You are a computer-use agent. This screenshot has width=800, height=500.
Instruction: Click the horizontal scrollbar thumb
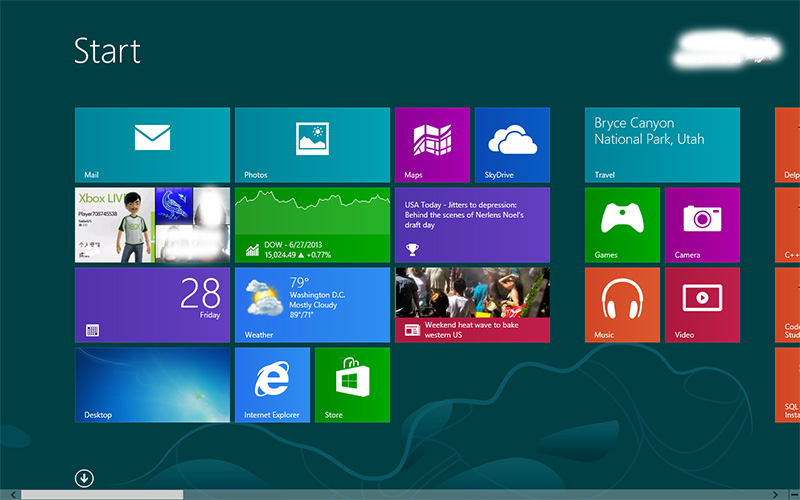[102, 494]
